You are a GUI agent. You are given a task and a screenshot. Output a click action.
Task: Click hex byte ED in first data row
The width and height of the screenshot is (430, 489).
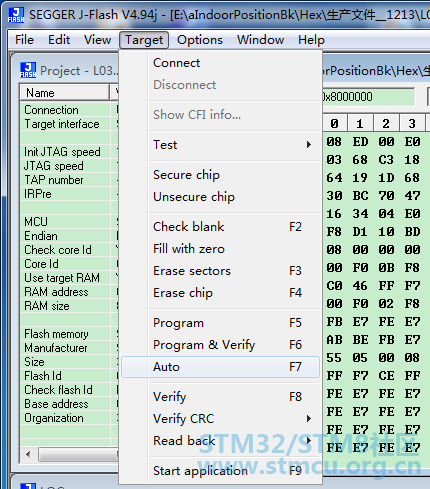360,142
